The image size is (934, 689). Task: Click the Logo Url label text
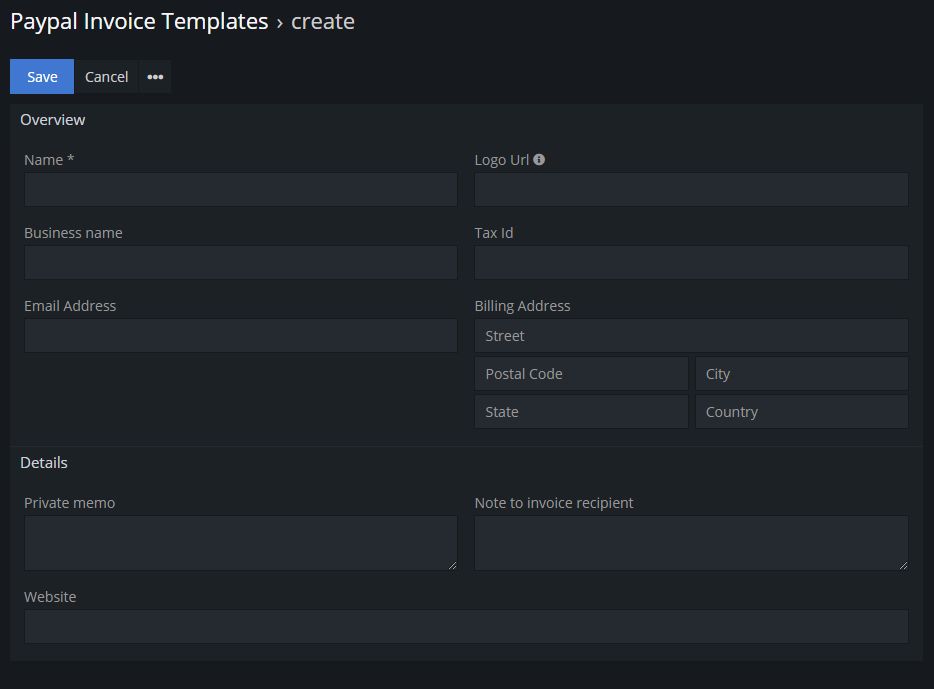[x=502, y=160]
